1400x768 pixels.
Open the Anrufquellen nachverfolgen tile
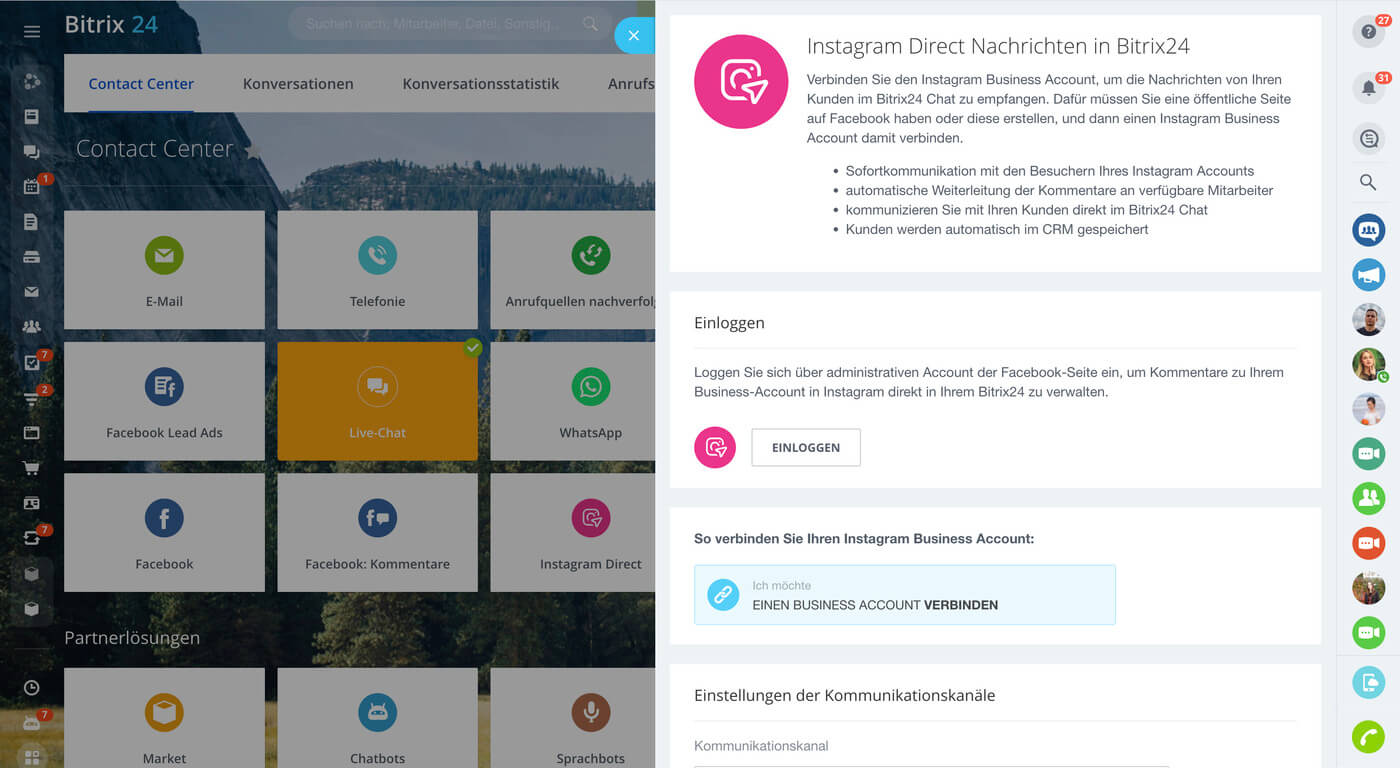(573, 270)
